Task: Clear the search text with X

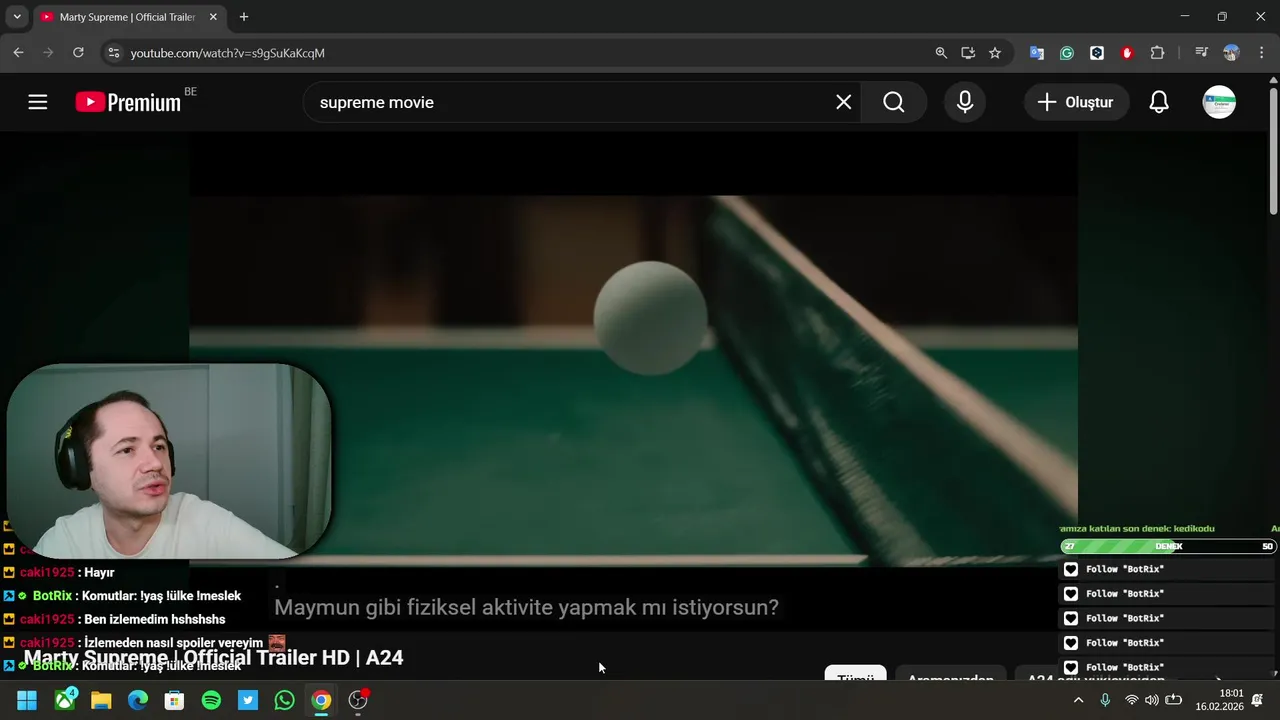Action: (844, 102)
